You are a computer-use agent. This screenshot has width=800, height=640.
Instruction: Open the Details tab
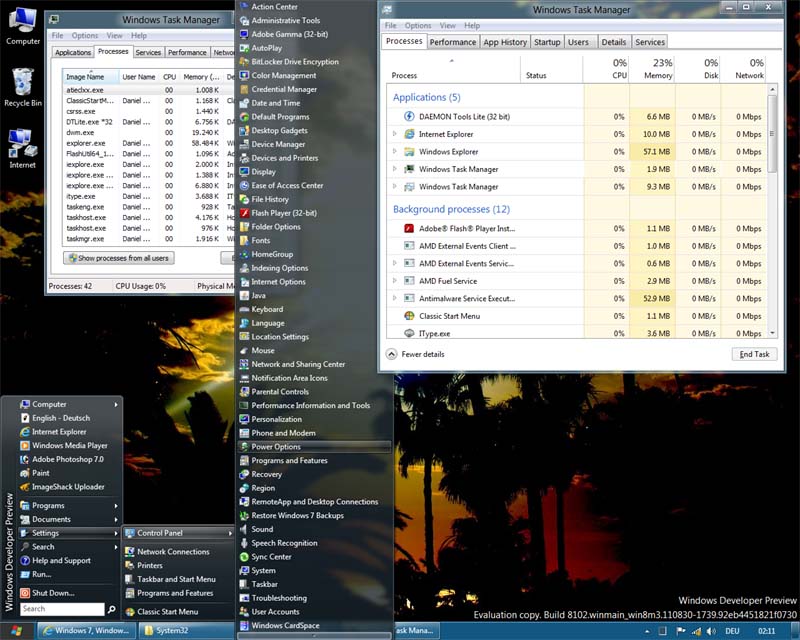click(x=613, y=42)
